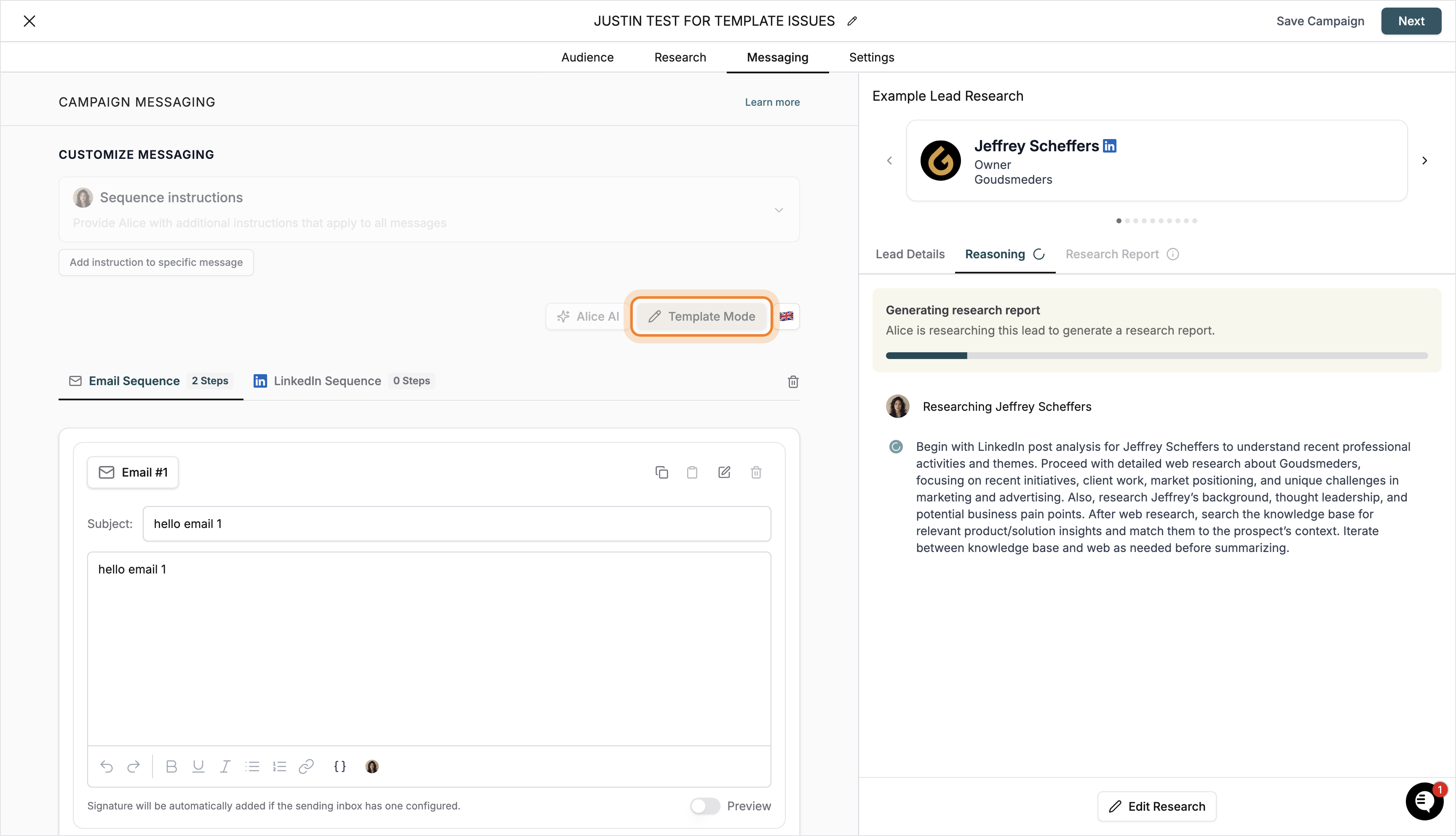The width and height of the screenshot is (1456, 836).
Task: Collapse leads using the left chevron
Action: coord(889,161)
